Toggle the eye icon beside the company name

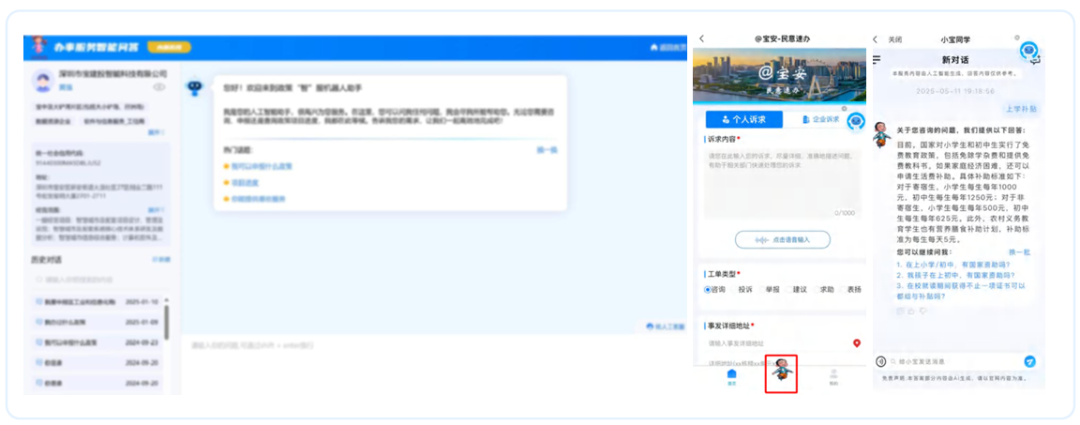159,87
